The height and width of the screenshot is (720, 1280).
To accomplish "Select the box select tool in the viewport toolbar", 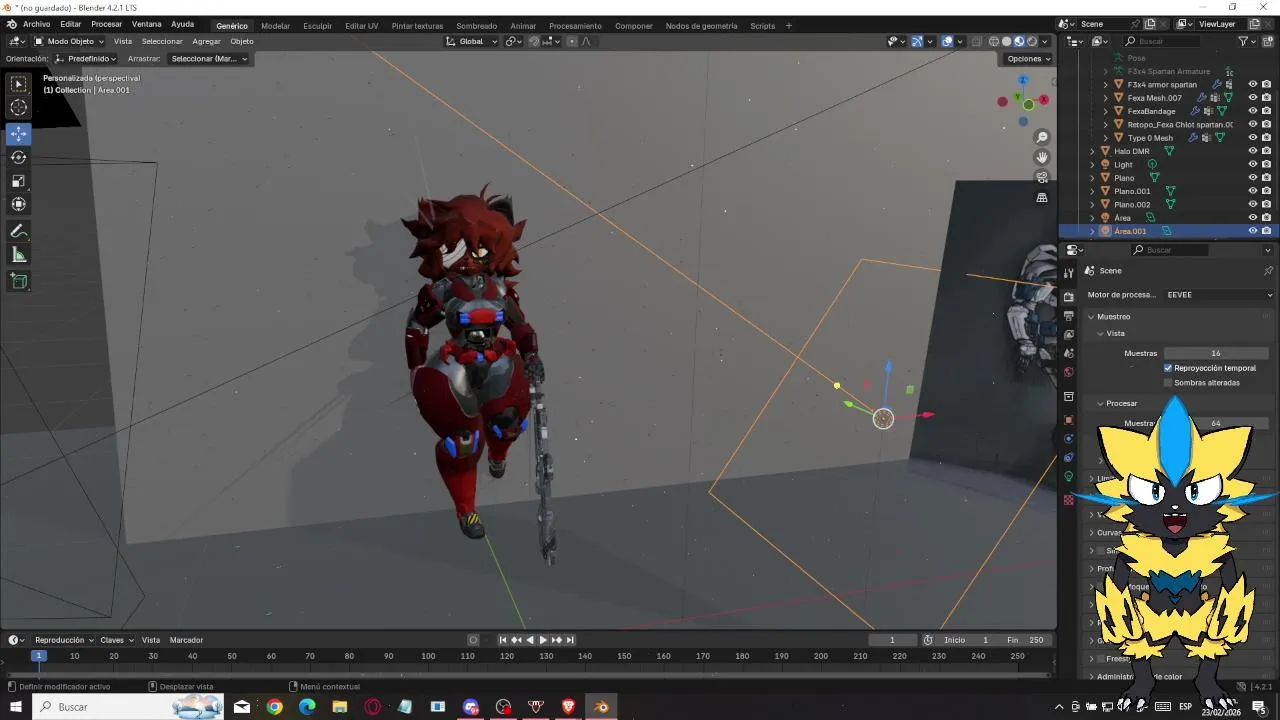I will click(x=19, y=84).
